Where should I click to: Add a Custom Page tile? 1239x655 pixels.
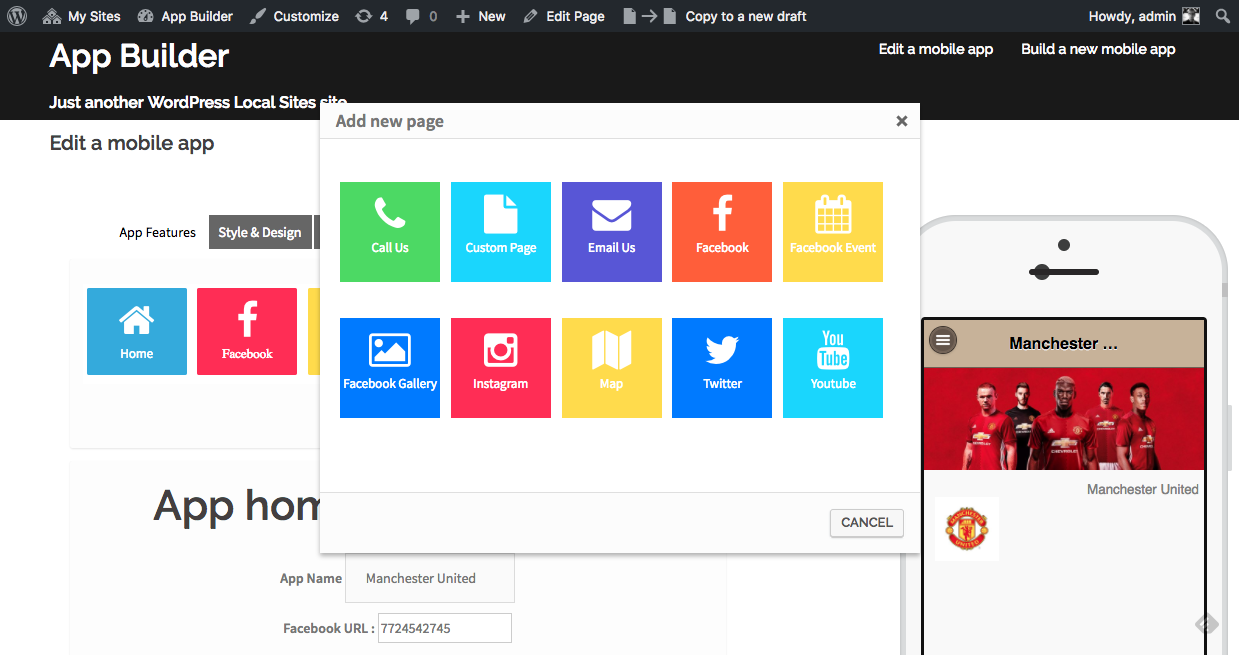point(501,232)
